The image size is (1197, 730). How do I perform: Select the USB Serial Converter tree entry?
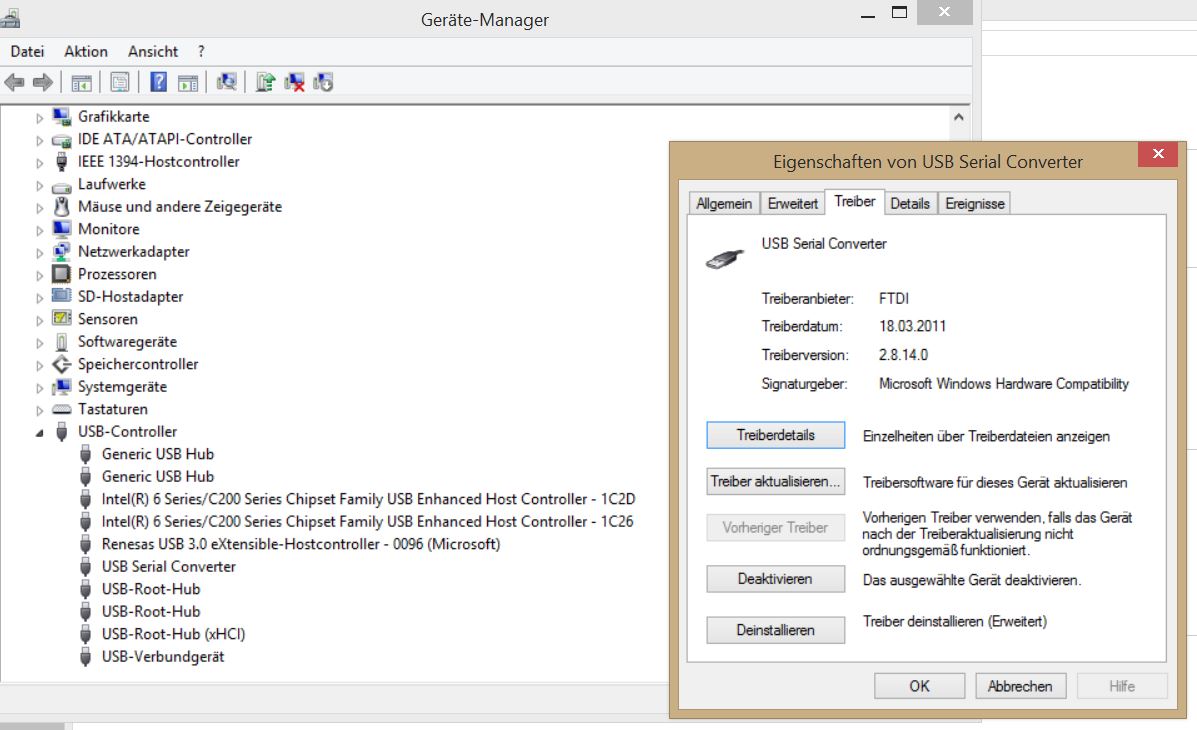point(169,567)
